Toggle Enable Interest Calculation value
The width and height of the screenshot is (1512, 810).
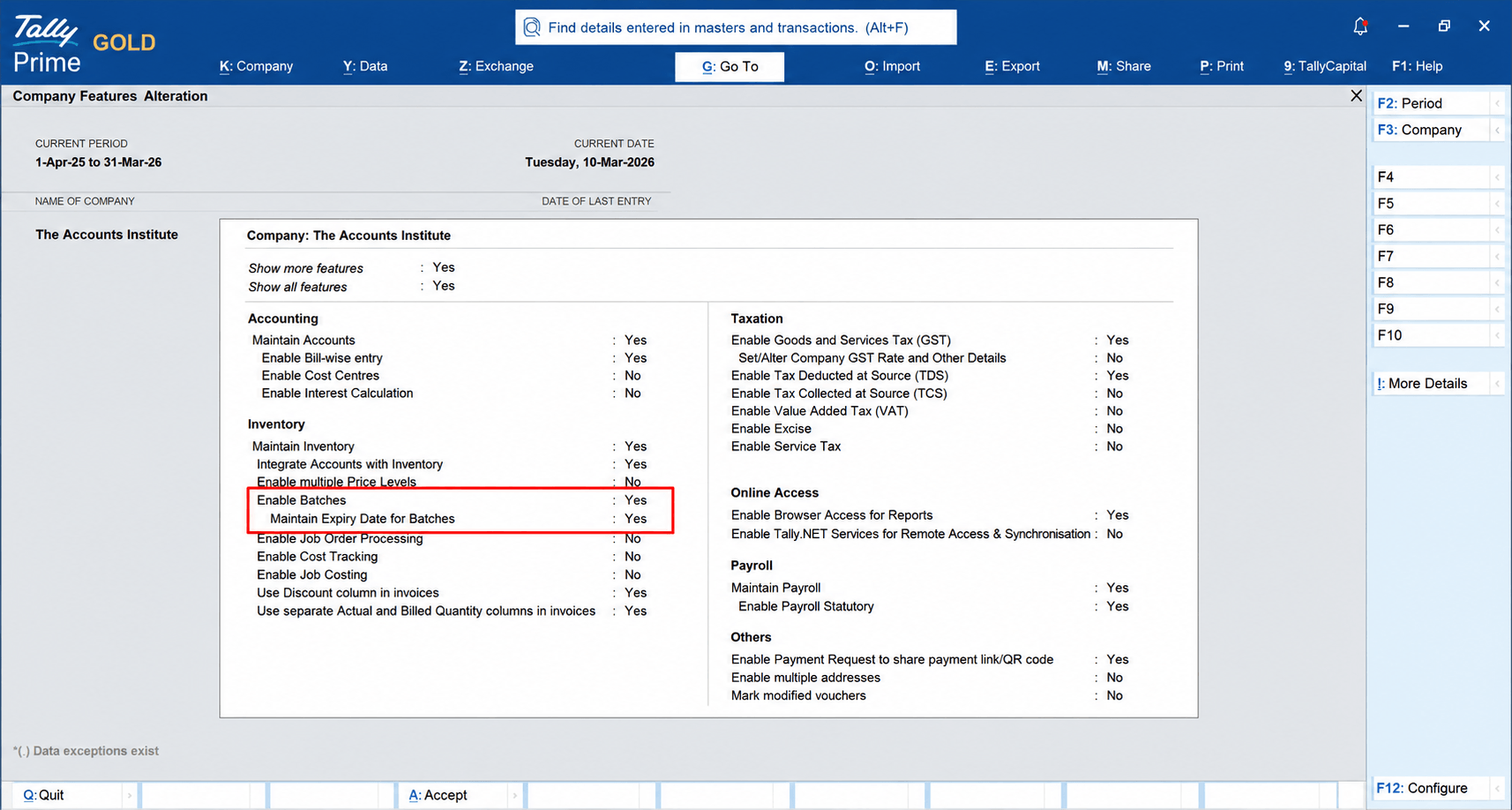point(632,393)
